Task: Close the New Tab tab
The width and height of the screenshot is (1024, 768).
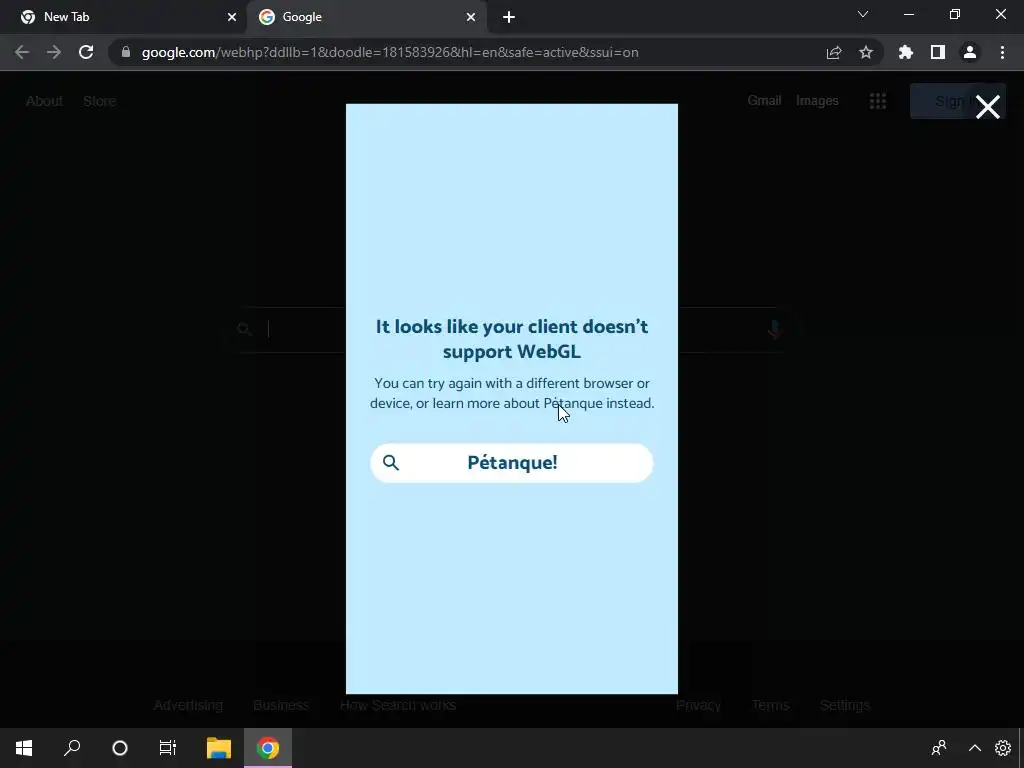Action: tap(231, 17)
